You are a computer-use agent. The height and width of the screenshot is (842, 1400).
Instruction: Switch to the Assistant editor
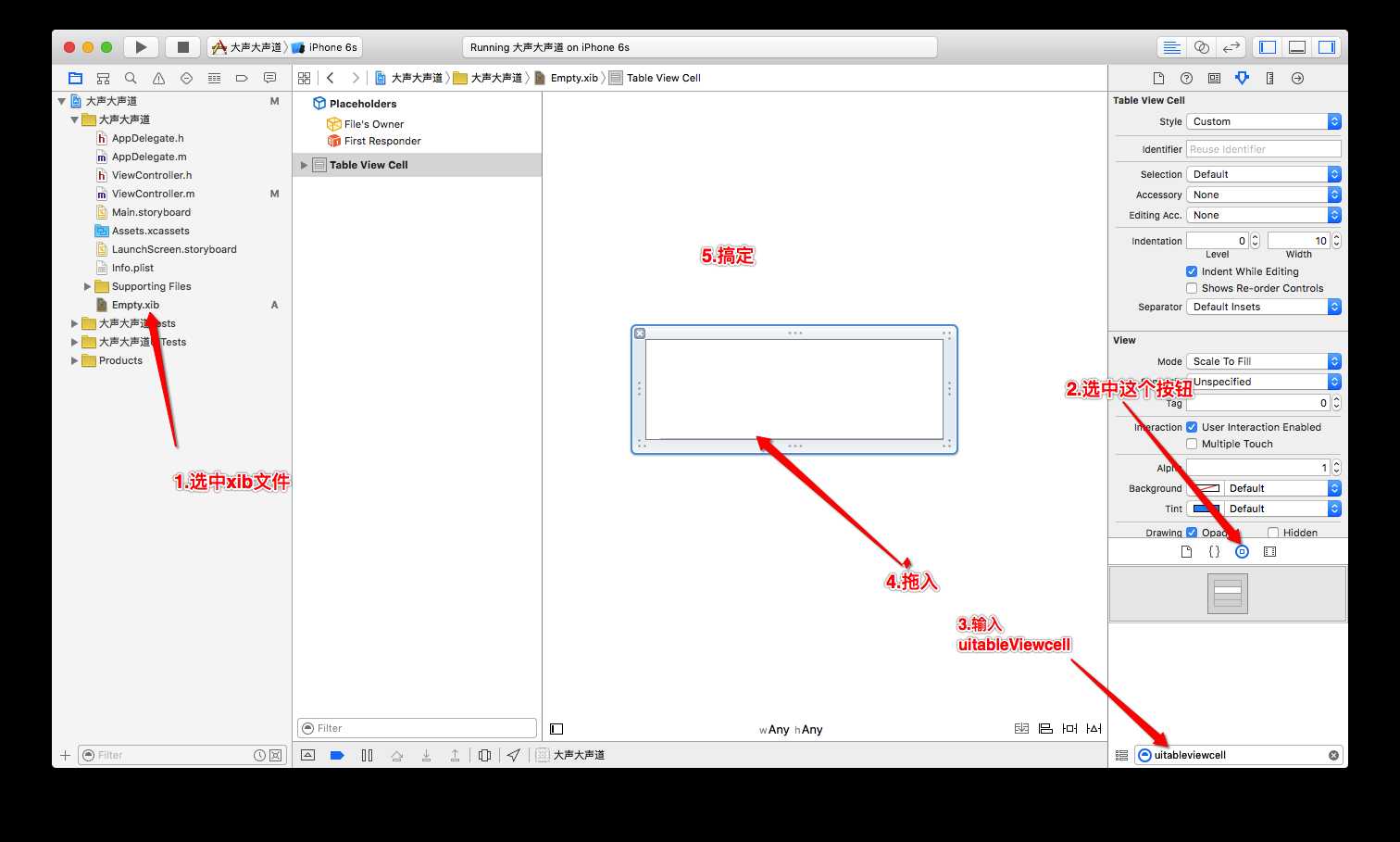point(1201,47)
